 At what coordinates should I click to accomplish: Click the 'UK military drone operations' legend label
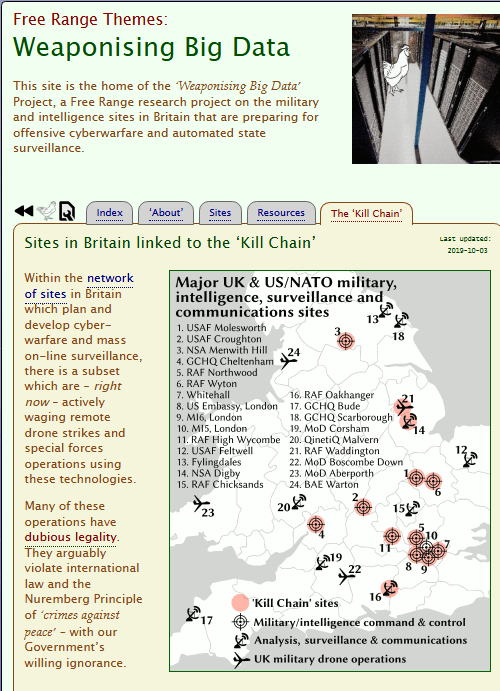[x=330, y=659]
